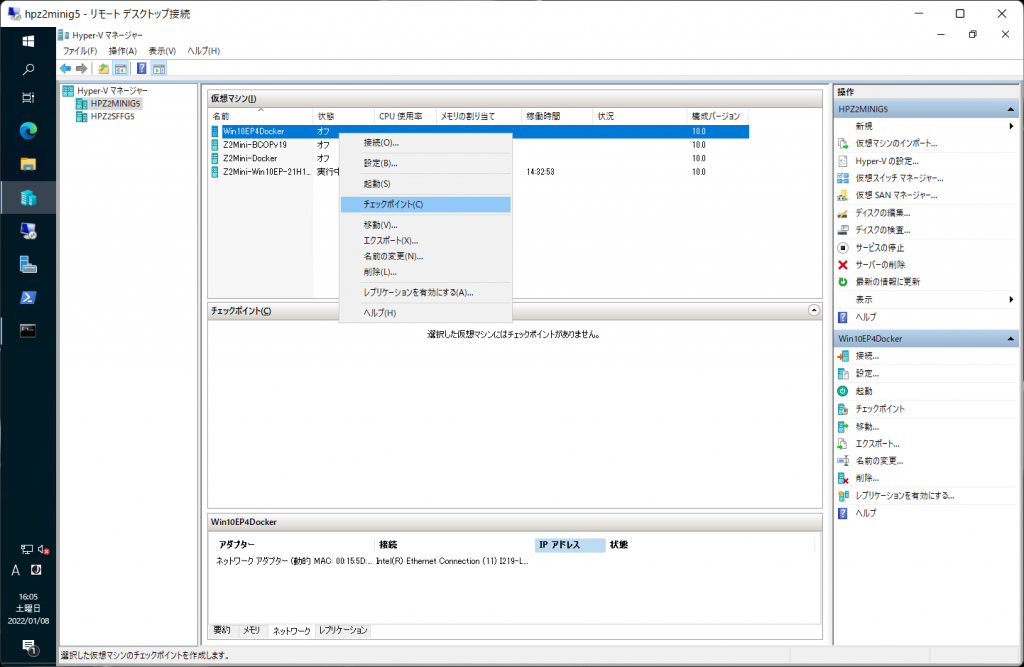The width and height of the screenshot is (1024, 667).
Task: Open the 表示(V) menu in the menu bar
Action: pos(162,51)
